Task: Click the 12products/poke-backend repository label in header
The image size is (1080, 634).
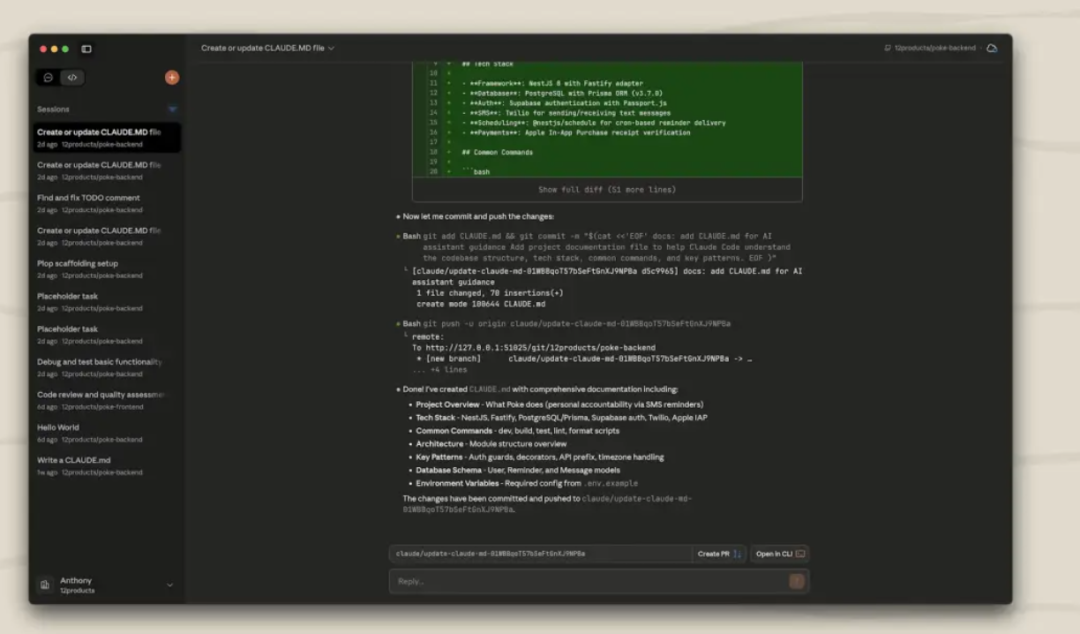Action: coord(935,48)
